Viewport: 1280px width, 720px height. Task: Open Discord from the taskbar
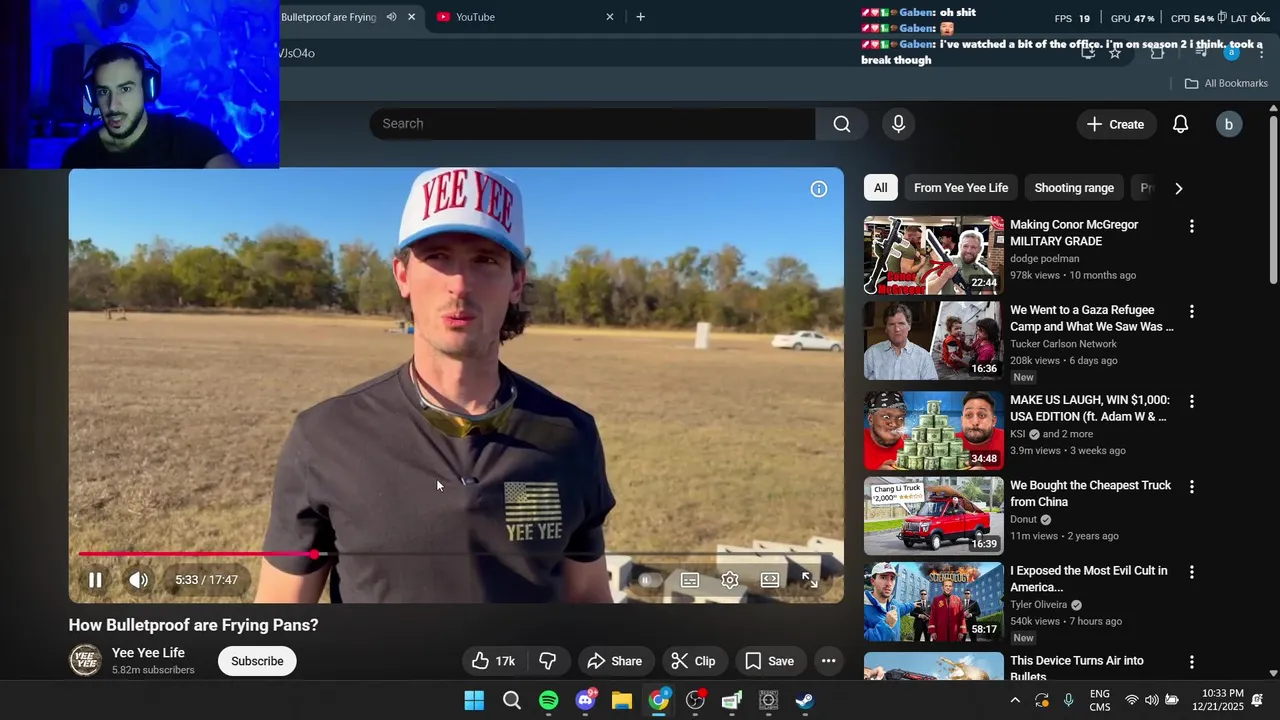tap(585, 700)
